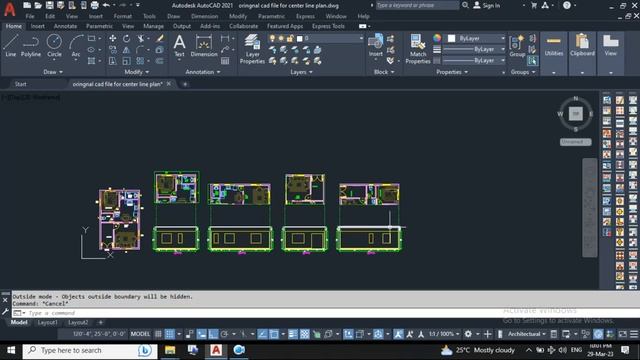
Task: Click the new drawing tab plus button
Action: [185, 84]
